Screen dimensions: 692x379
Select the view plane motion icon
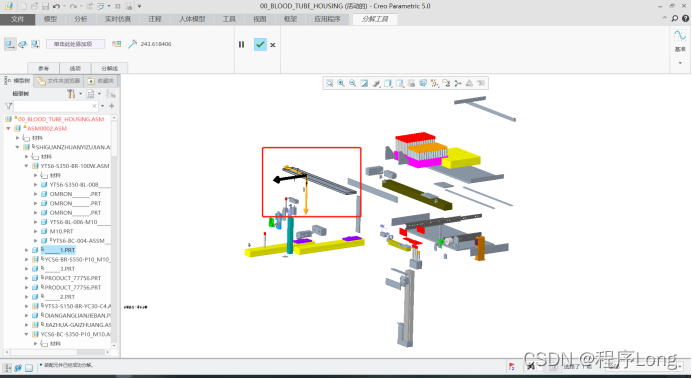(35, 44)
